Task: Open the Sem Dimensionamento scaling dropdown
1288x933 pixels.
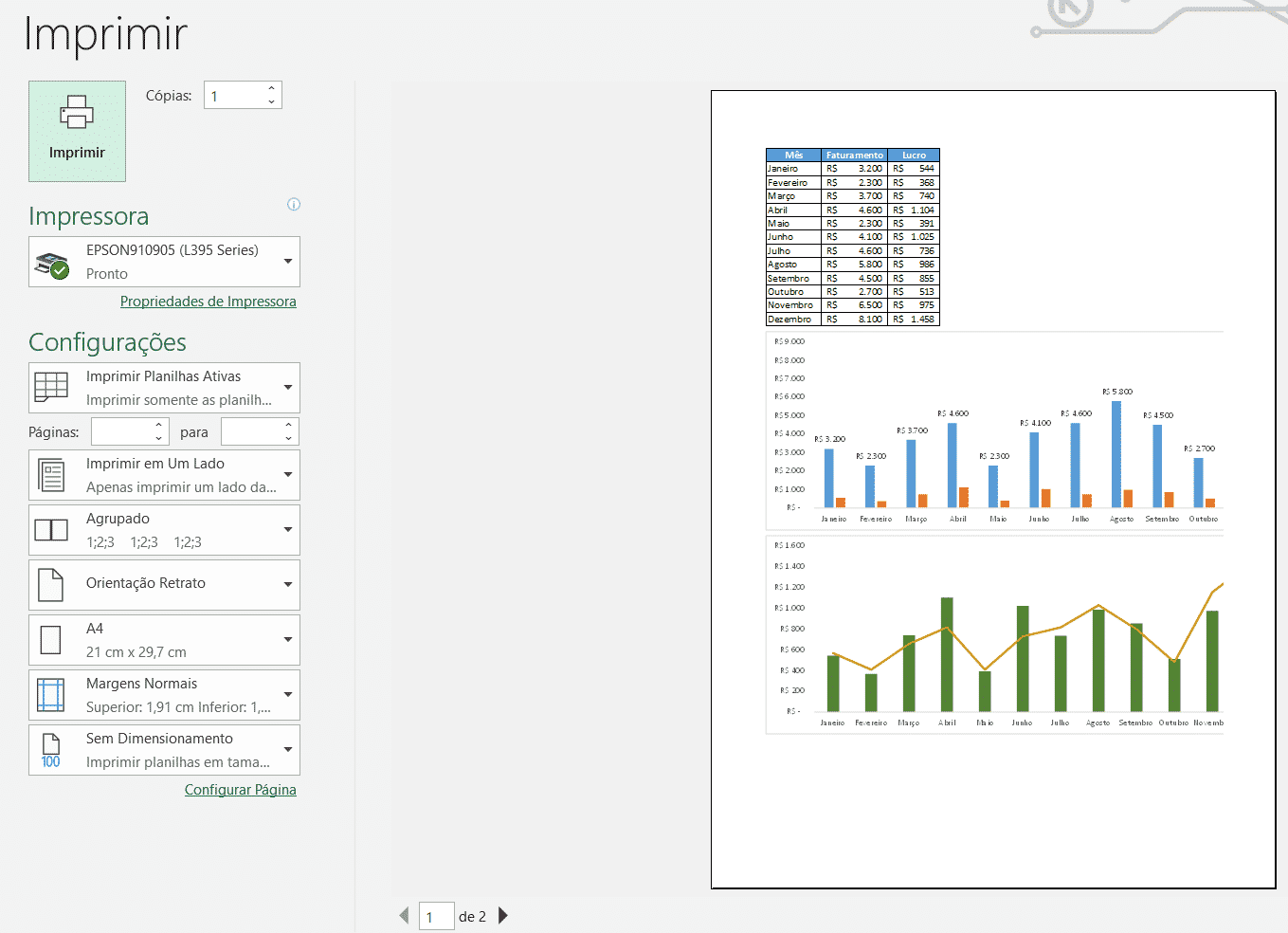Action: (164, 750)
